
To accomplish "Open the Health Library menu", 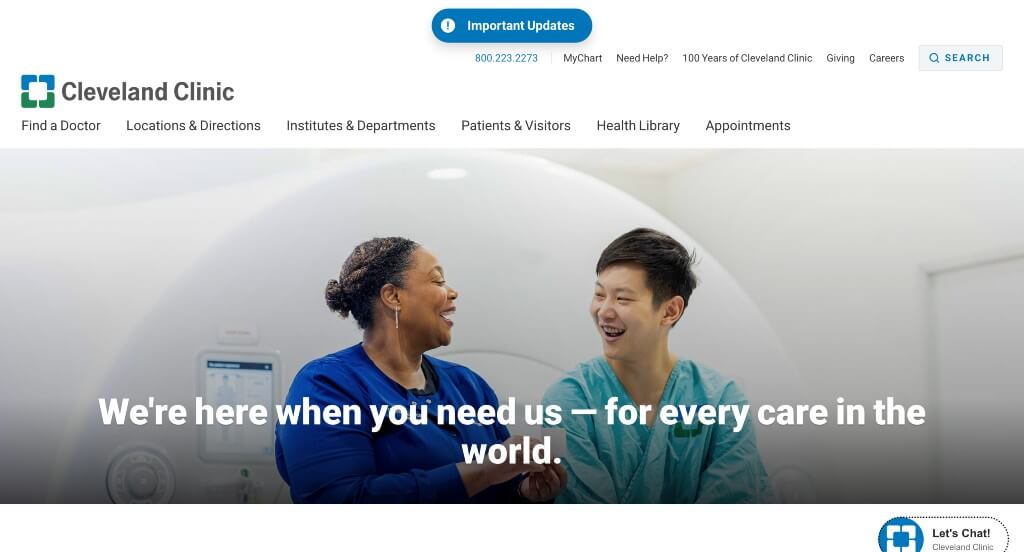I will (638, 125).
